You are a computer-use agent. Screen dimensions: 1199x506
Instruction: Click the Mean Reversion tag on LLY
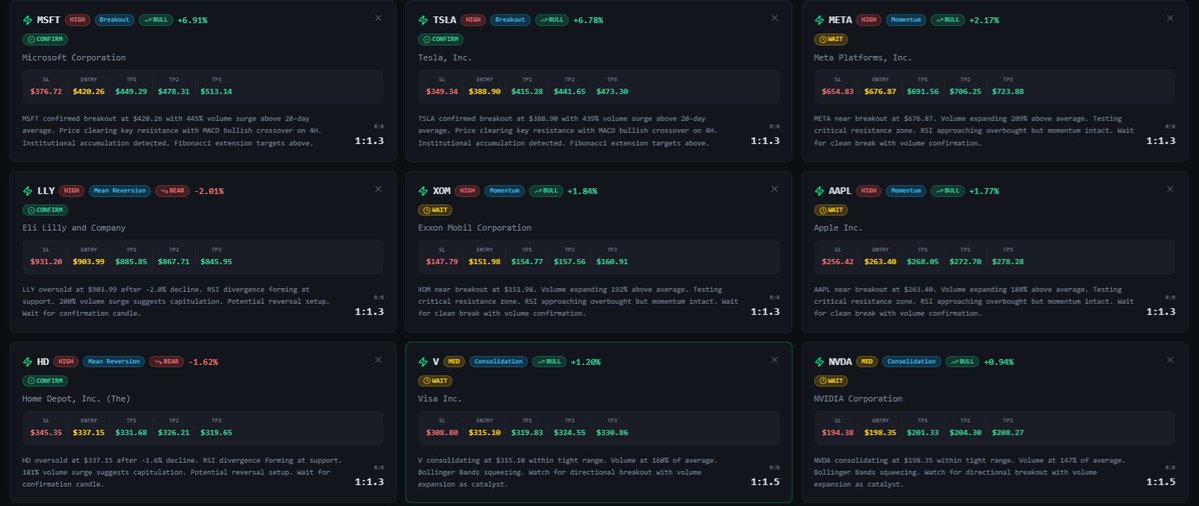119,191
